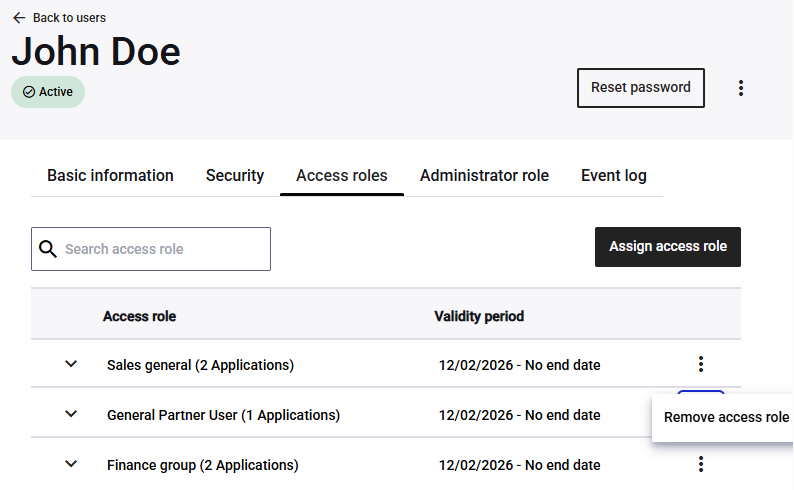Click the back arrow icon
794x490 pixels.
[x=19, y=18]
